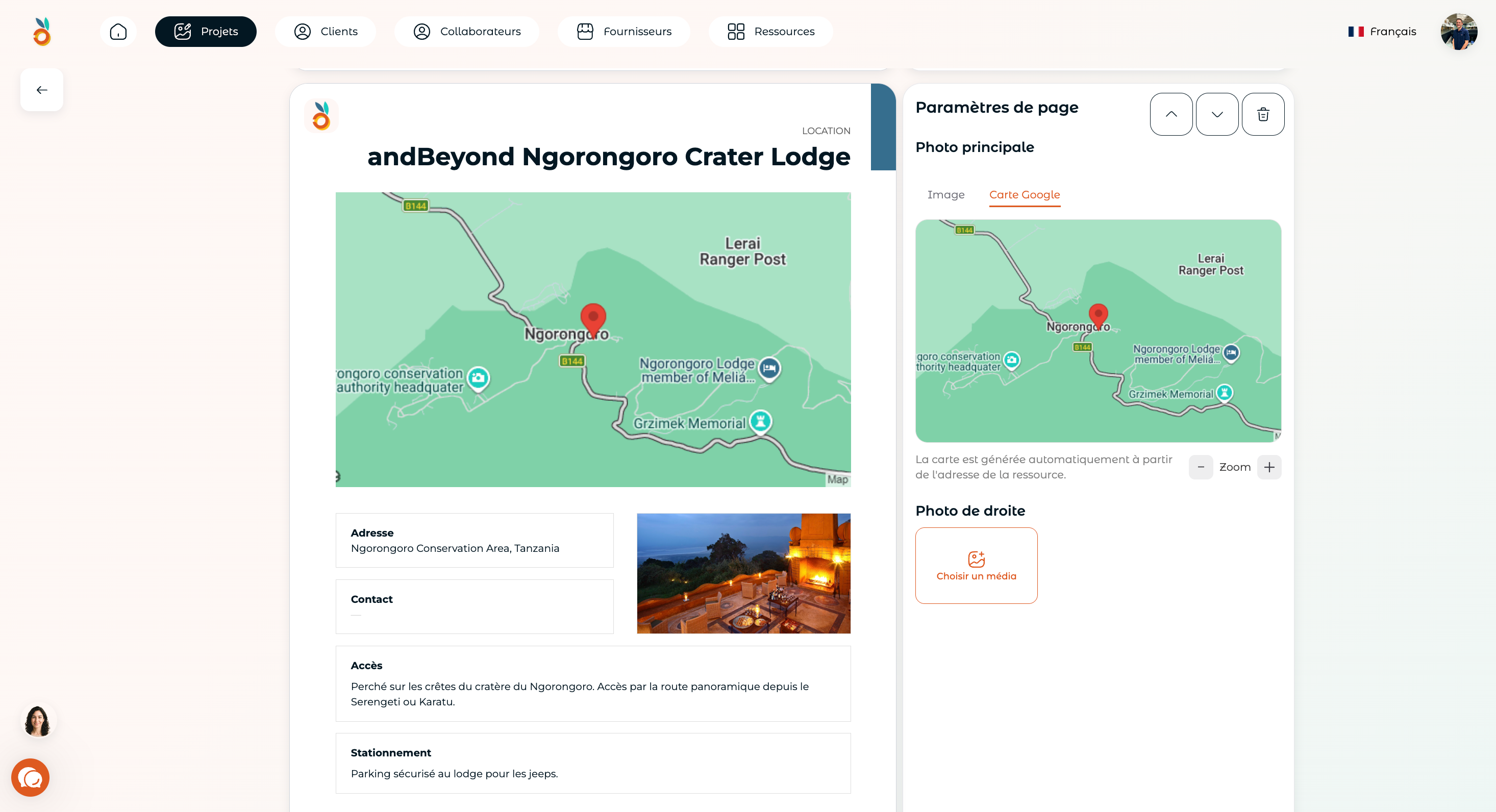
Task: Click the B144 road badge at top of page map
Action: click(x=415, y=206)
